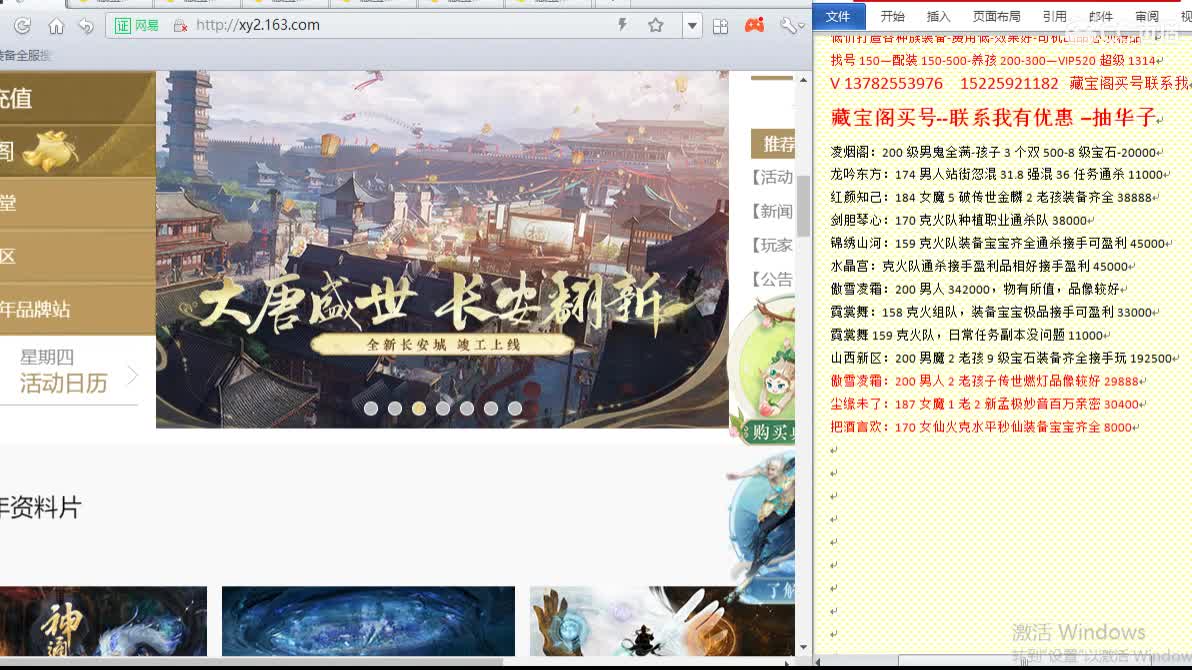Open the 【公告 news entry

click(x=772, y=279)
